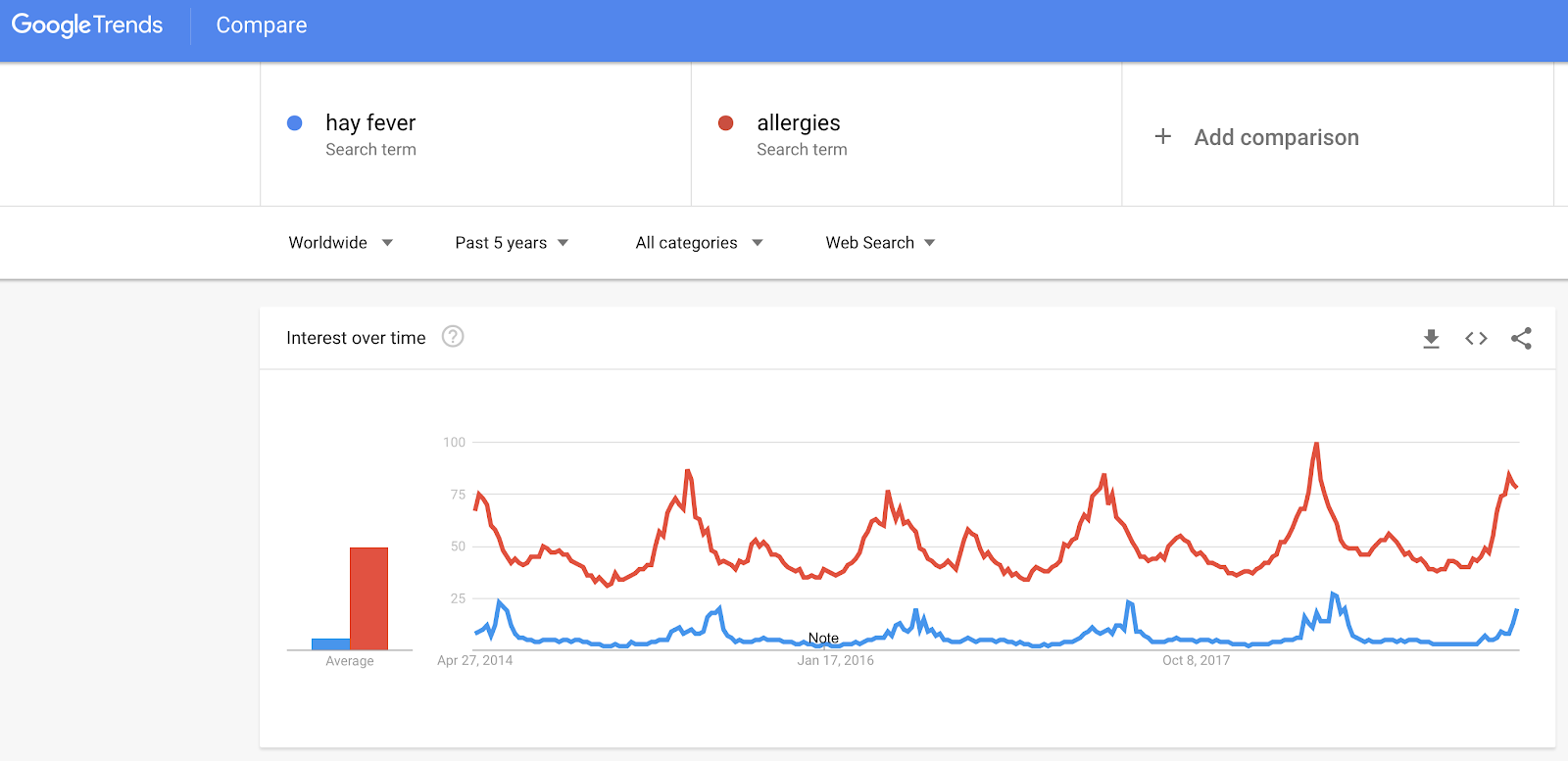1568x761 pixels.
Task: Expand the Worldwide region dropdown
Action: 340,243
